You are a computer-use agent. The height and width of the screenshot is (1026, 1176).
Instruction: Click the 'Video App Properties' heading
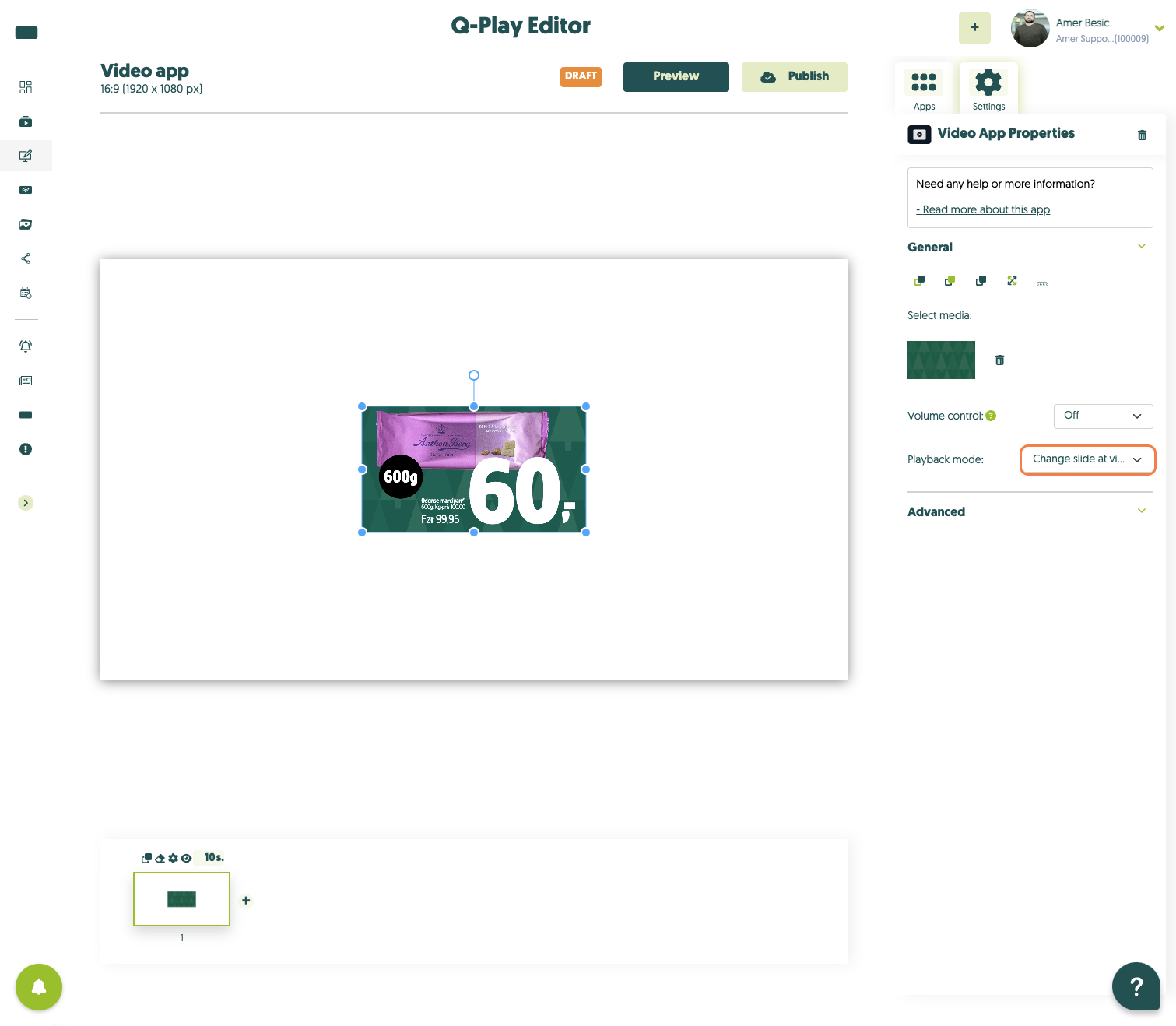(1006, 133)
